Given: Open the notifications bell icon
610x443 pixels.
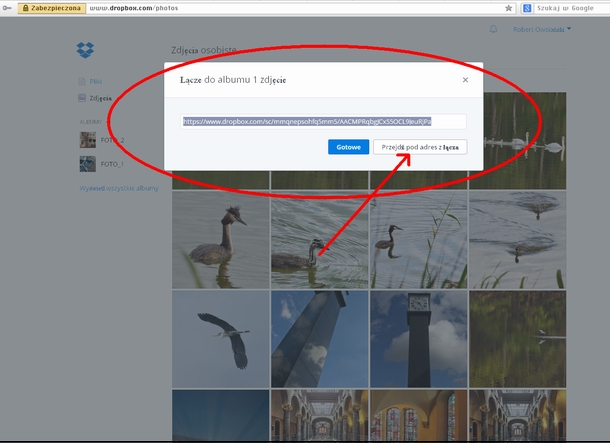Looking at the screenshot, I should pos(493,29).
